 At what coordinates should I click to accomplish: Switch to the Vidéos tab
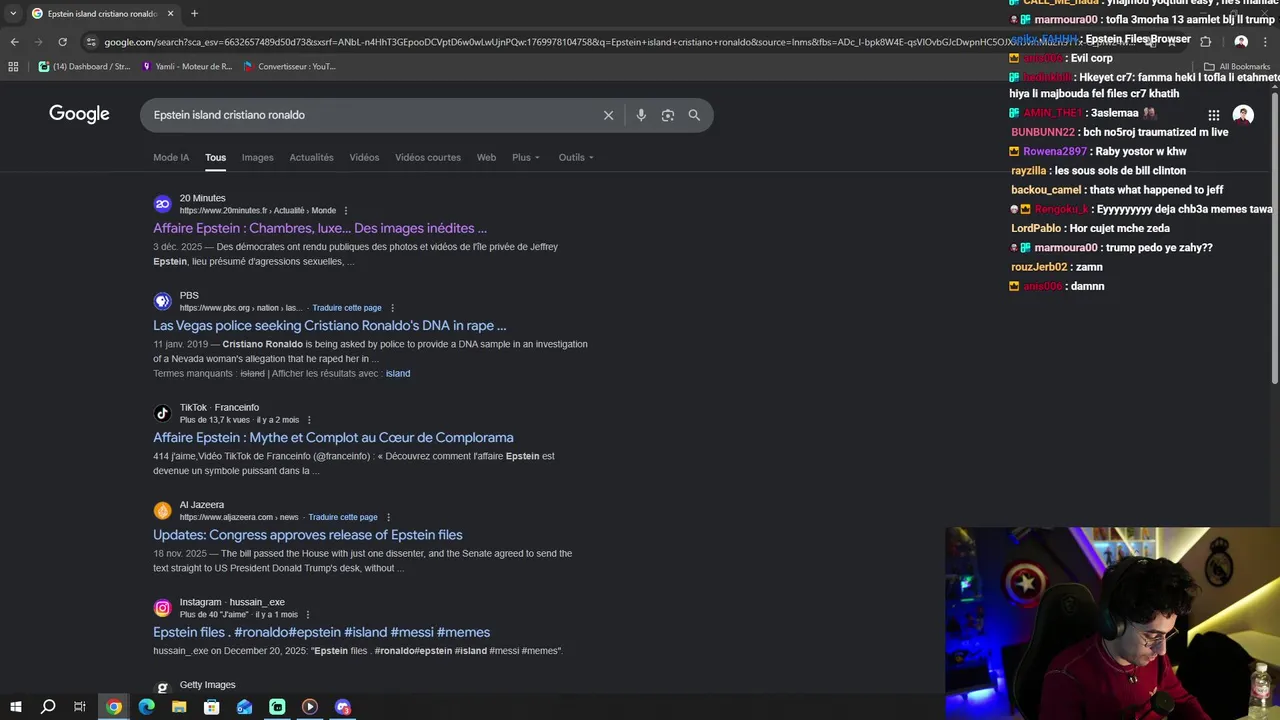(364, 158)
